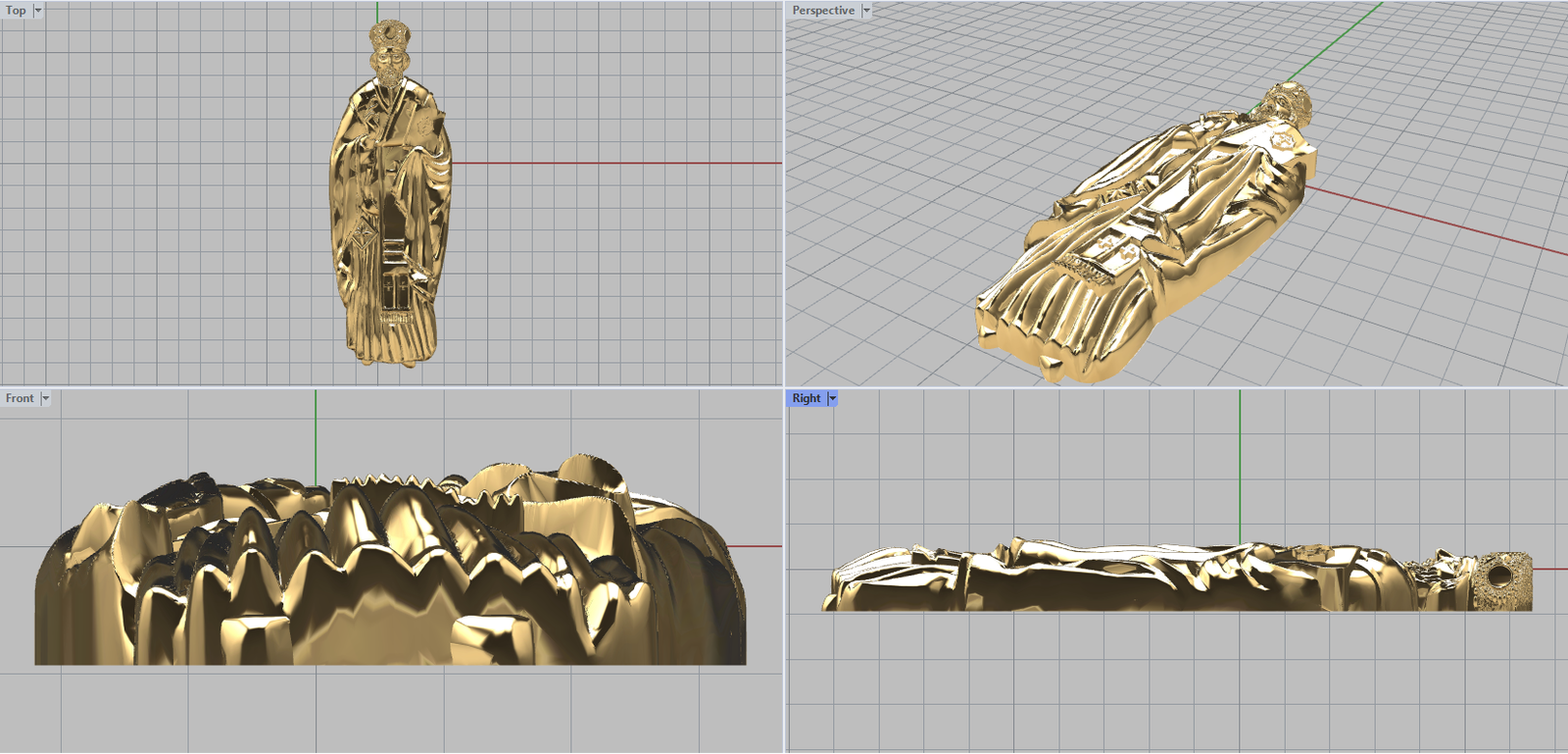This screenshot has width=1568, height=754.
Task: Select the Front viewport title label
Action: coord(20,399)
